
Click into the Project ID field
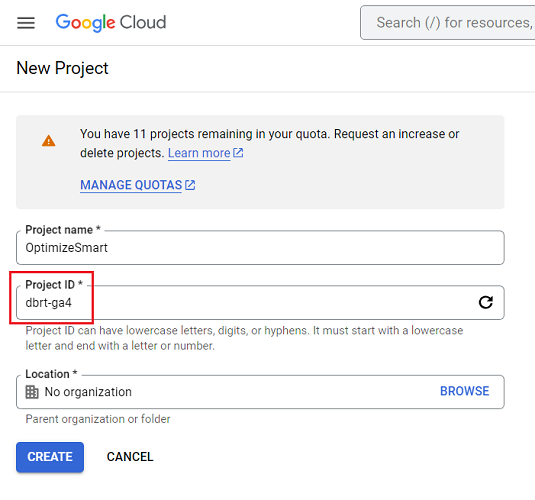point(260,303)
